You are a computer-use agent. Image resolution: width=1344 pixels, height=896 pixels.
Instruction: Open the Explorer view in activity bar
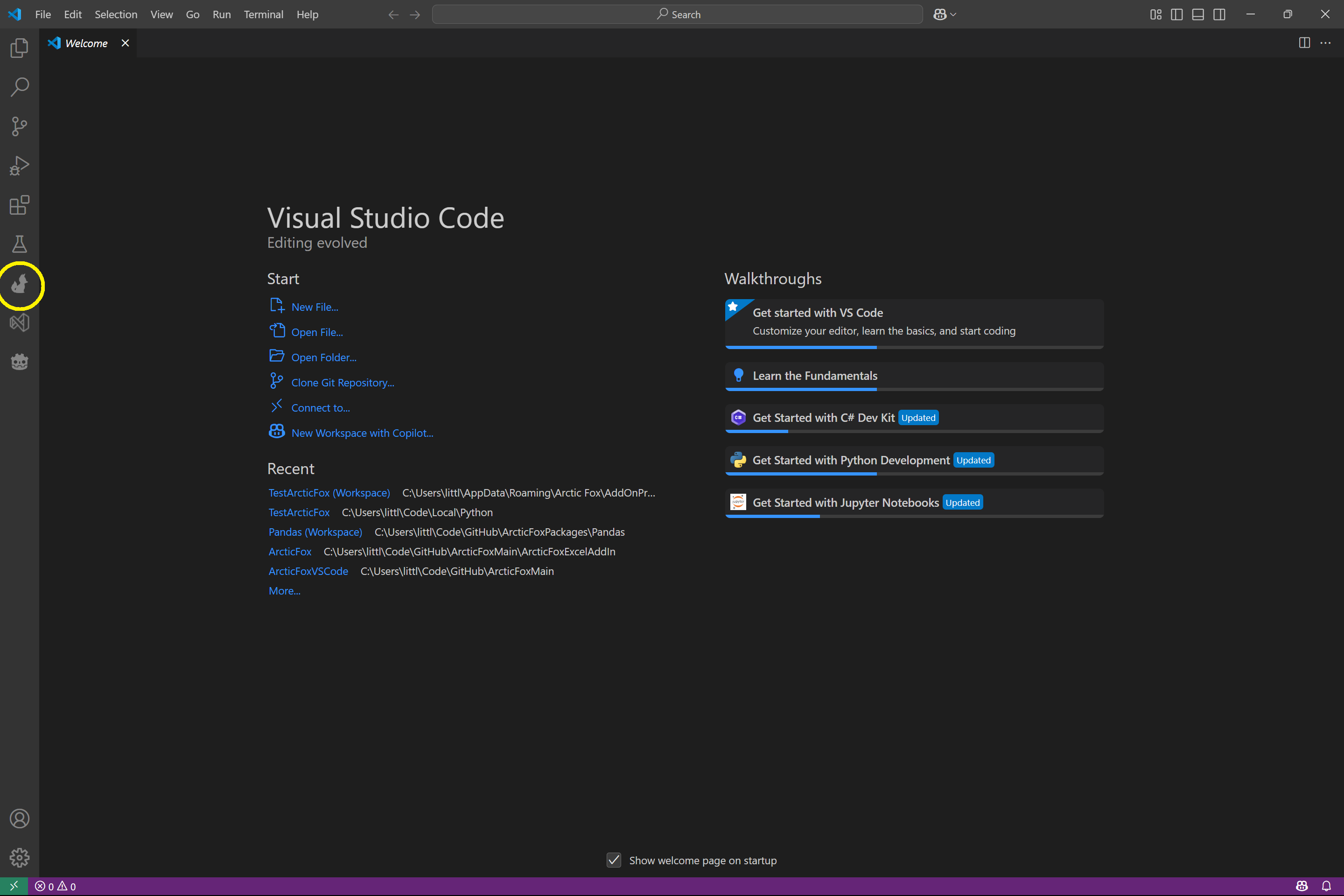pos(20,48)
